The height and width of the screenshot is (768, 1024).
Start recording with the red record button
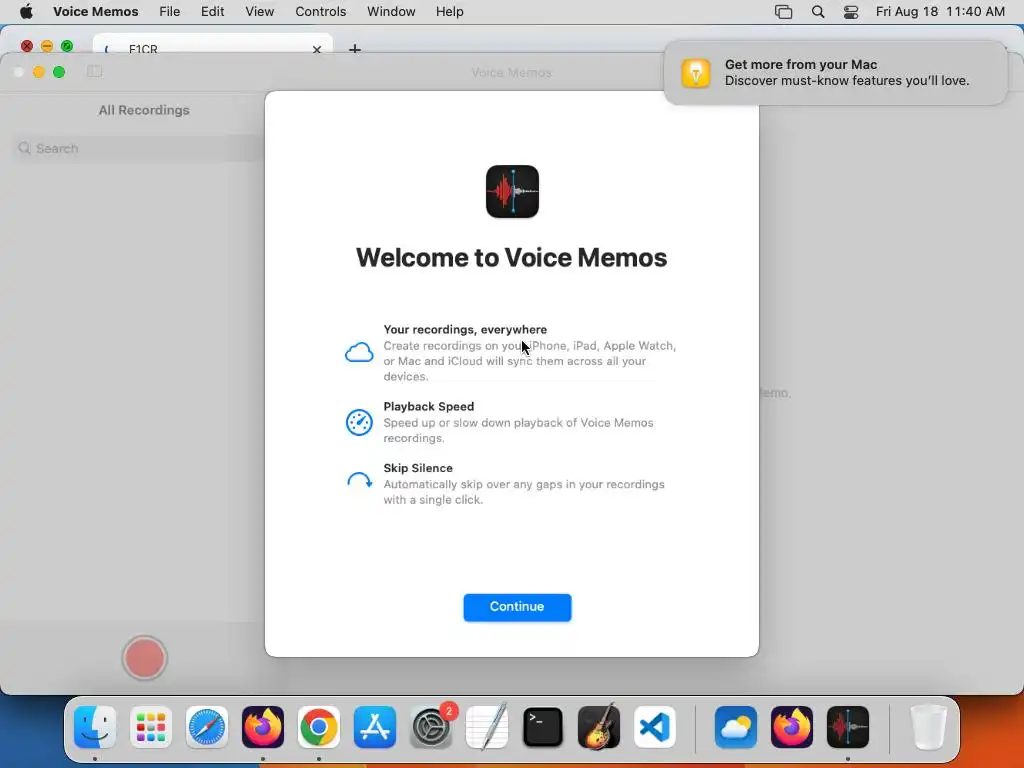(144, 658)
